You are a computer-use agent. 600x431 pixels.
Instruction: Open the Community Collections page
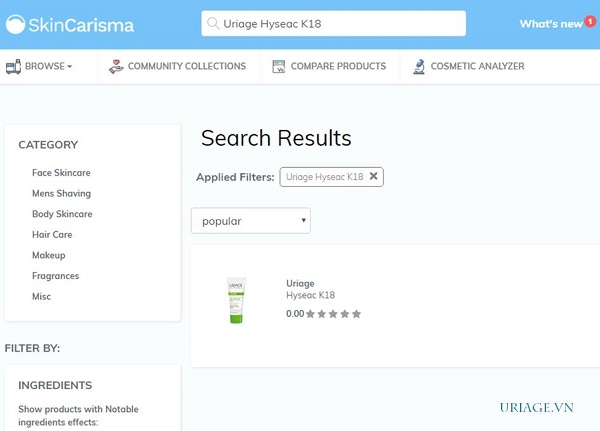coord(186,67)
